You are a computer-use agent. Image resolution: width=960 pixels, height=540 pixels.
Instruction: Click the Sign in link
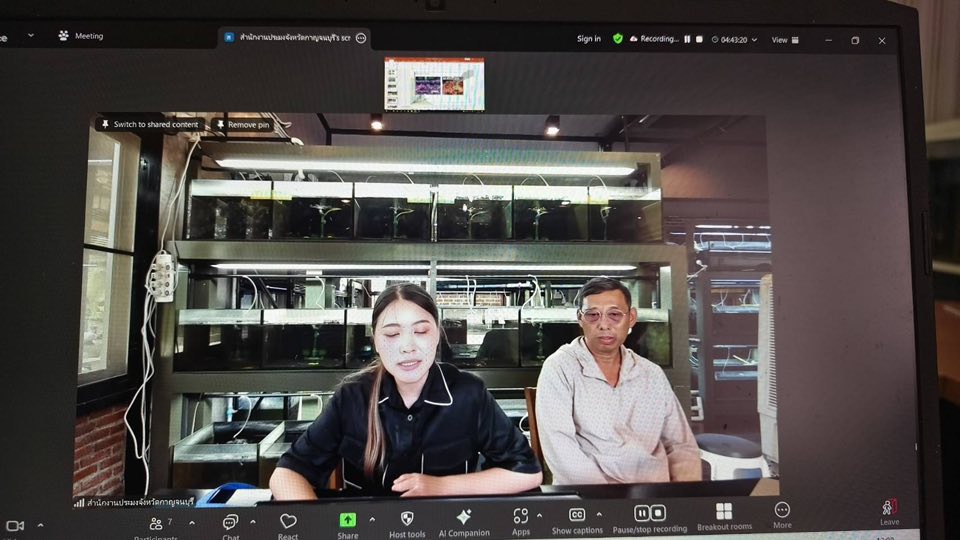click(588, 39)
